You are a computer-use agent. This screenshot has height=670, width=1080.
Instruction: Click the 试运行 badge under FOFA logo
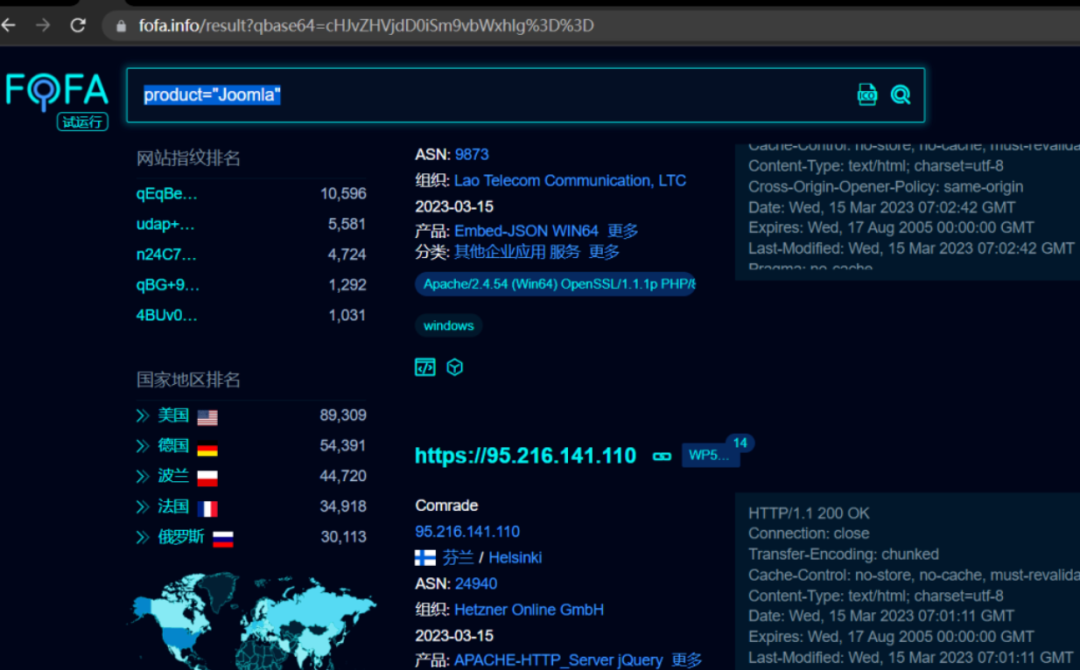coord(83,122)
